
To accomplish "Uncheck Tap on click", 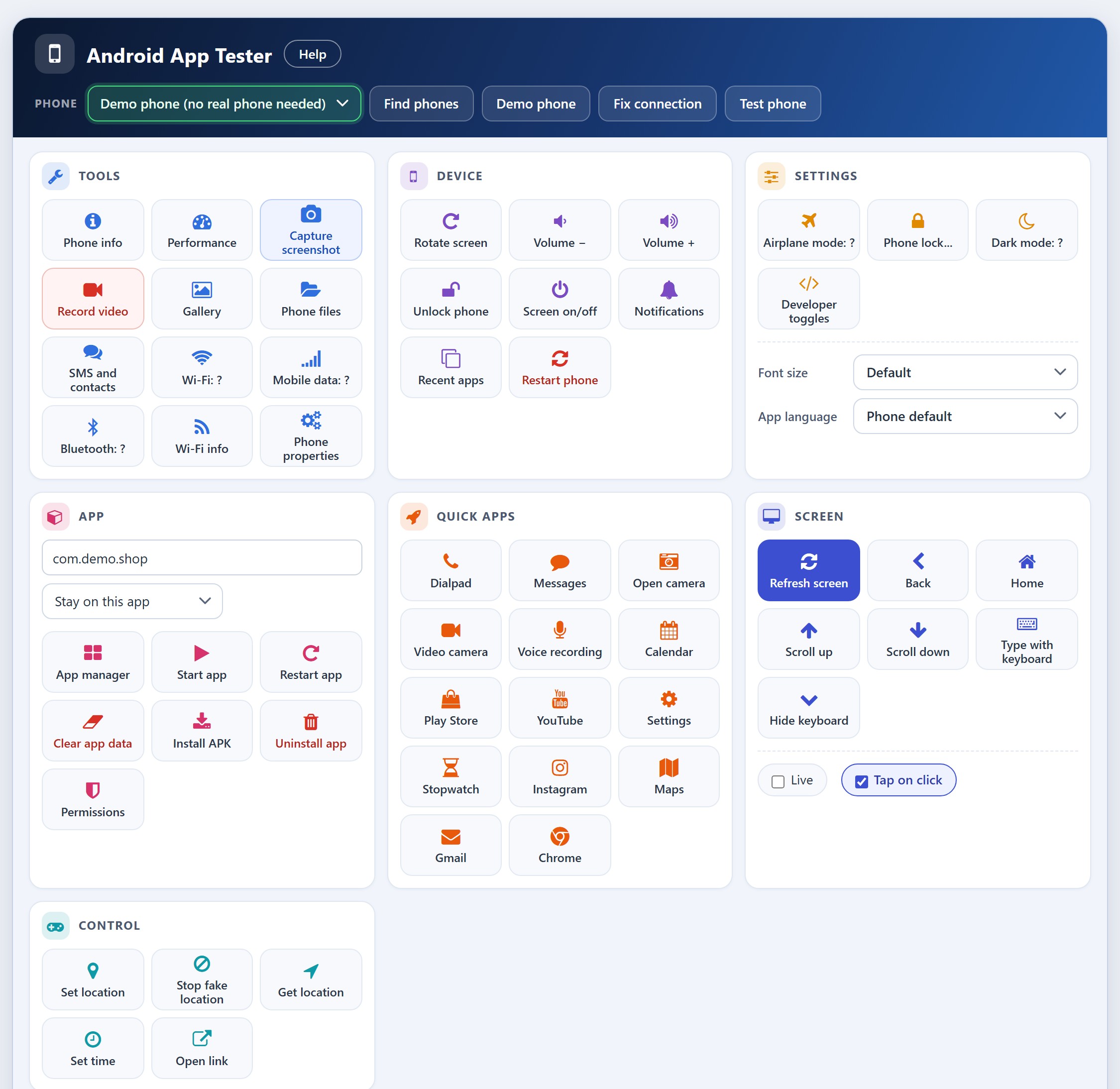I will point(861,781).
